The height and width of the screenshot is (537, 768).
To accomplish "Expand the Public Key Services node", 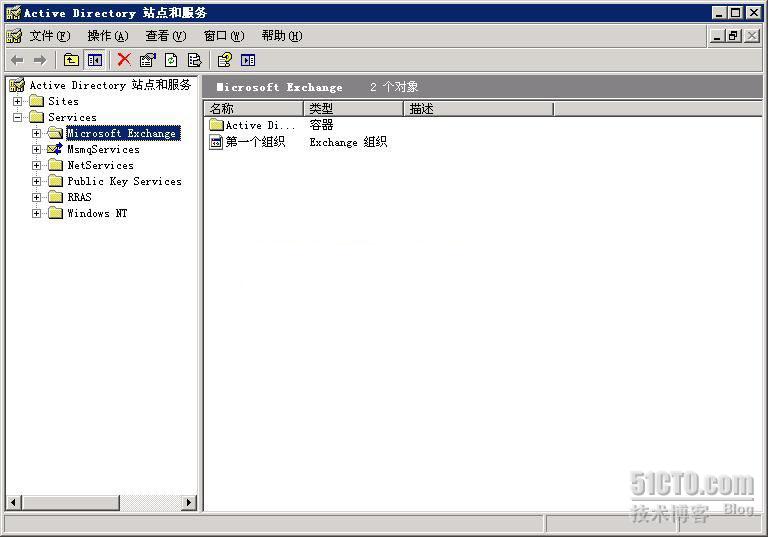I will 37,181.
